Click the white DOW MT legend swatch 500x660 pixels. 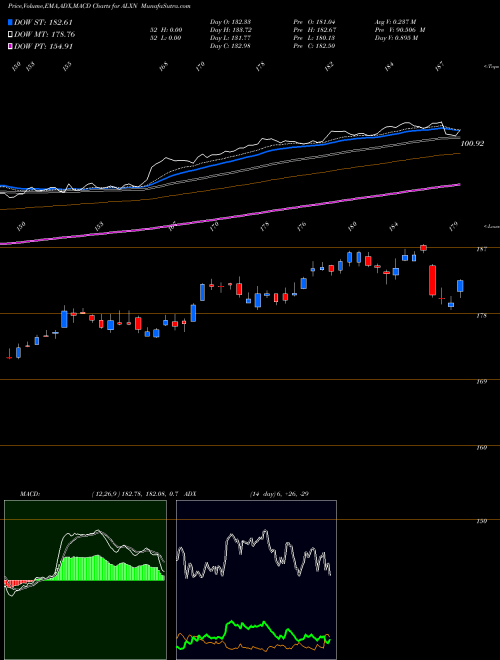[10, 34]
